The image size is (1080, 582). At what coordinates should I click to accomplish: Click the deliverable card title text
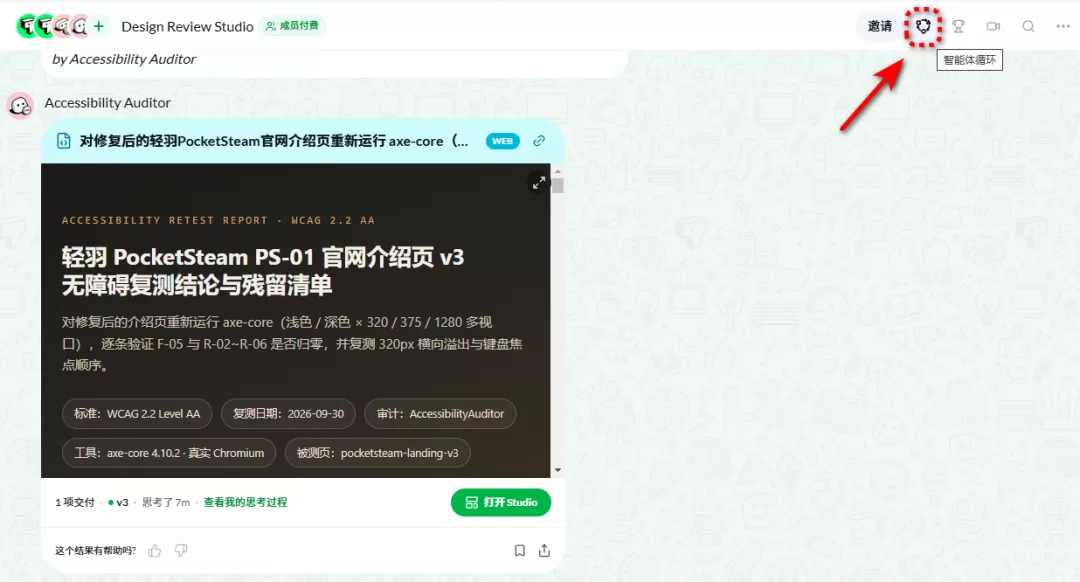click(x=274, y=141)
